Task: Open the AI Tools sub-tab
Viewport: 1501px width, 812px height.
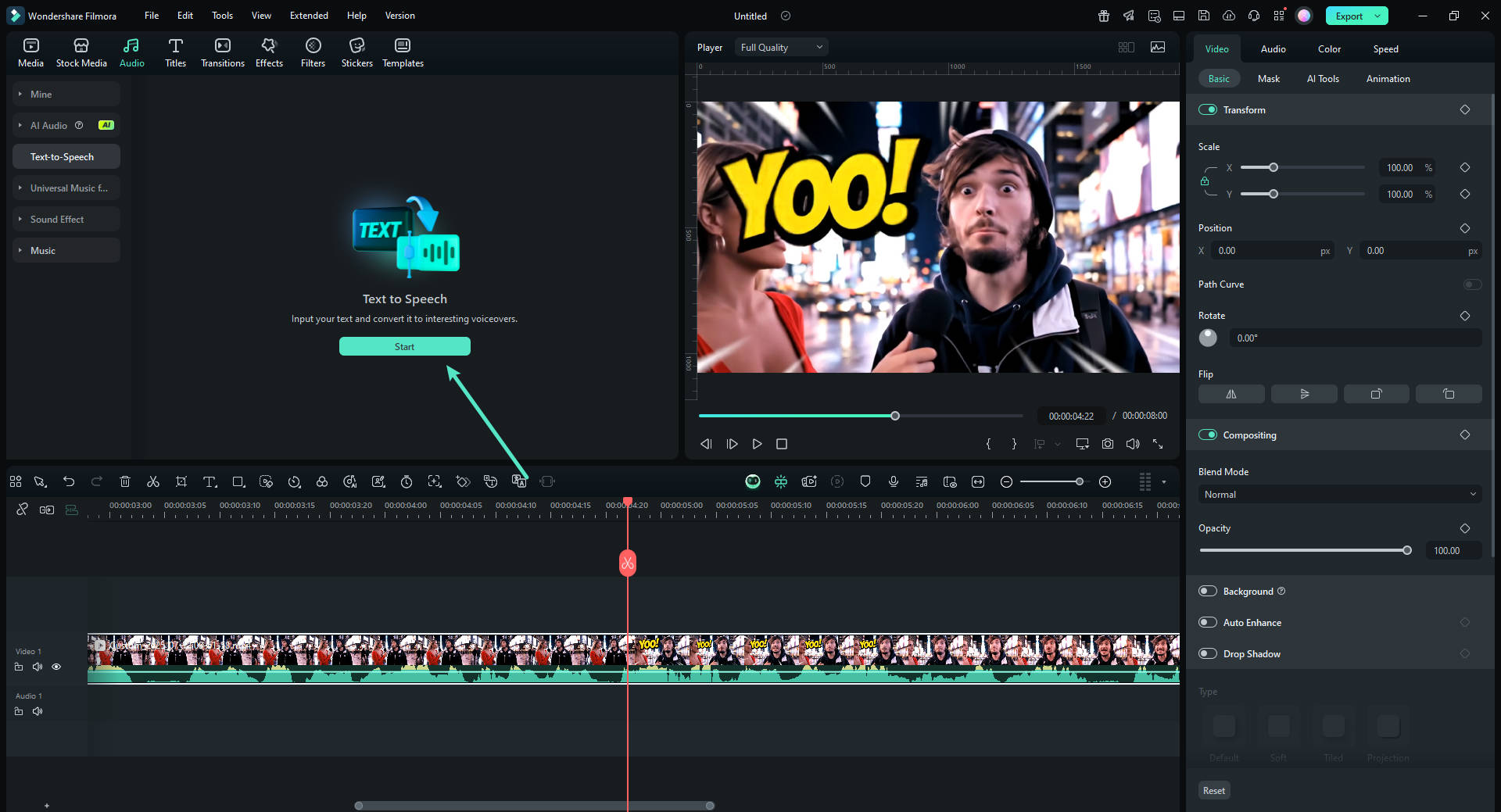Action: point(1323,78)
